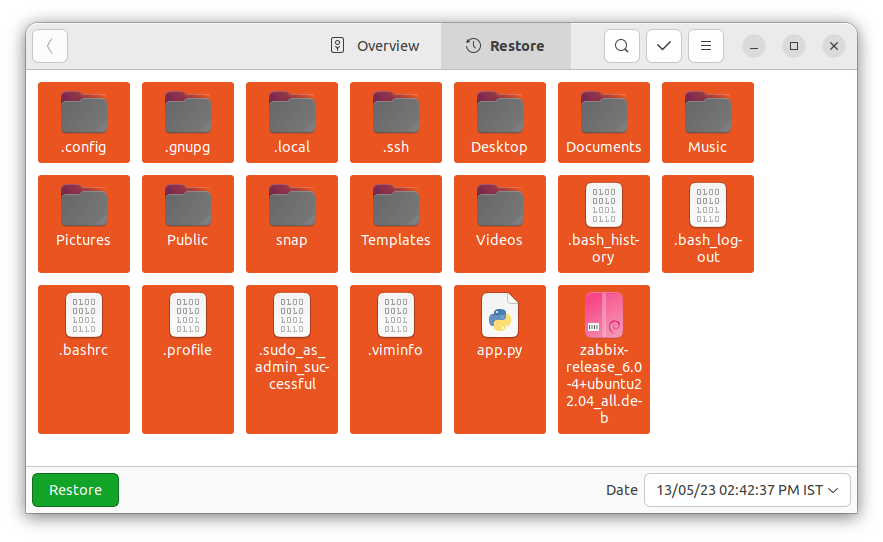883x542 pixels.
Task: Switch to the Restore tab
Action: (505, 46)
